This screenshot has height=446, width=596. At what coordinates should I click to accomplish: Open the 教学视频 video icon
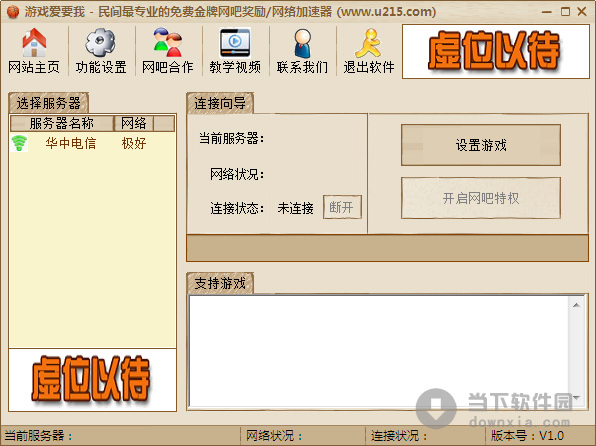click(235, 42)
